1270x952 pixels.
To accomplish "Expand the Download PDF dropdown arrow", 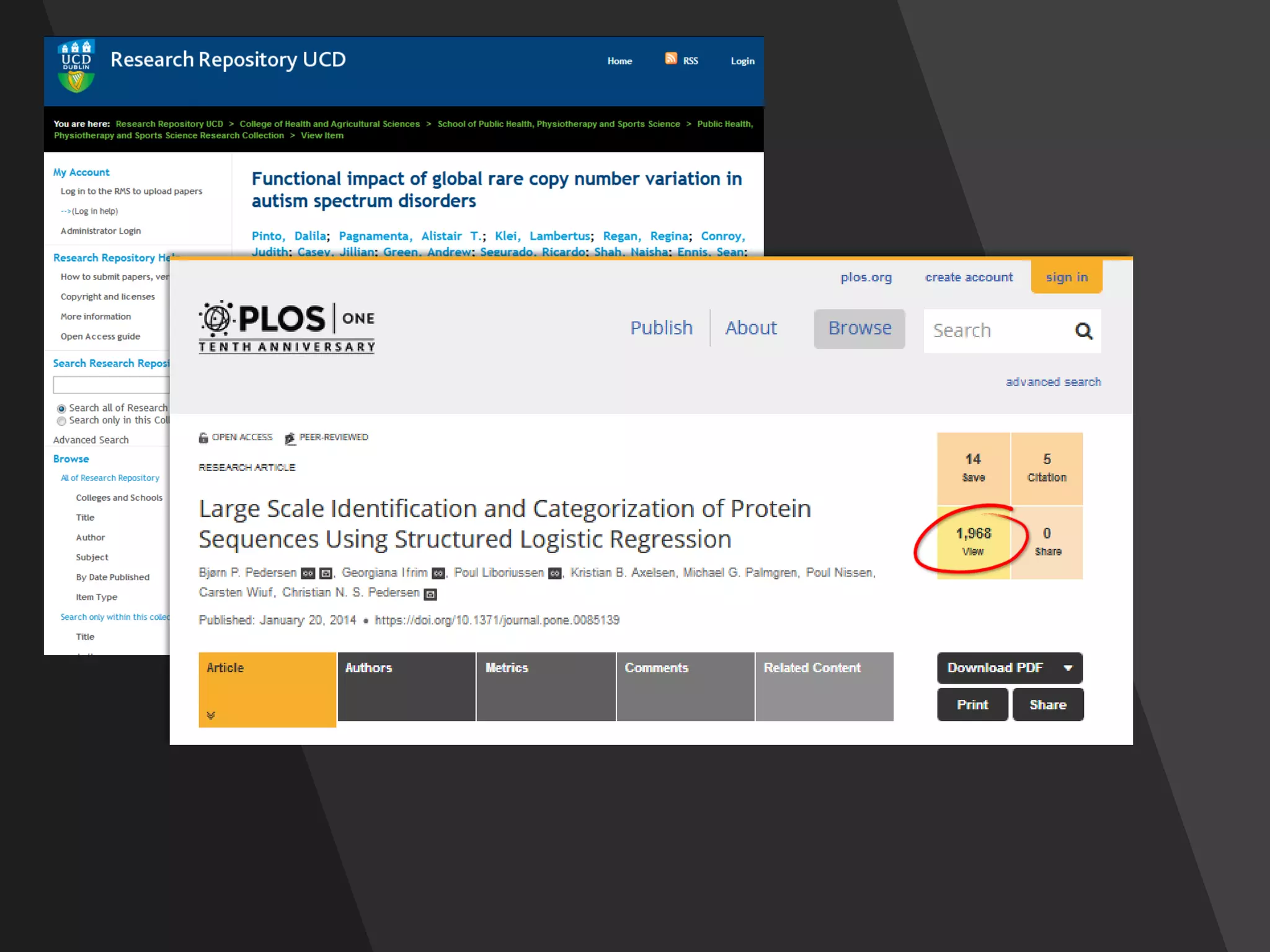I will coord(1068,668).
